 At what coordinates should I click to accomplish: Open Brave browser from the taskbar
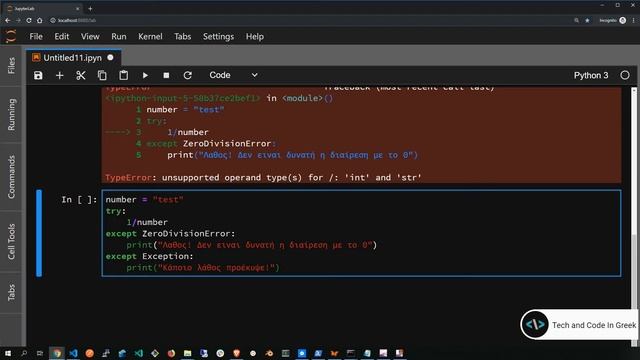point(236,353)
